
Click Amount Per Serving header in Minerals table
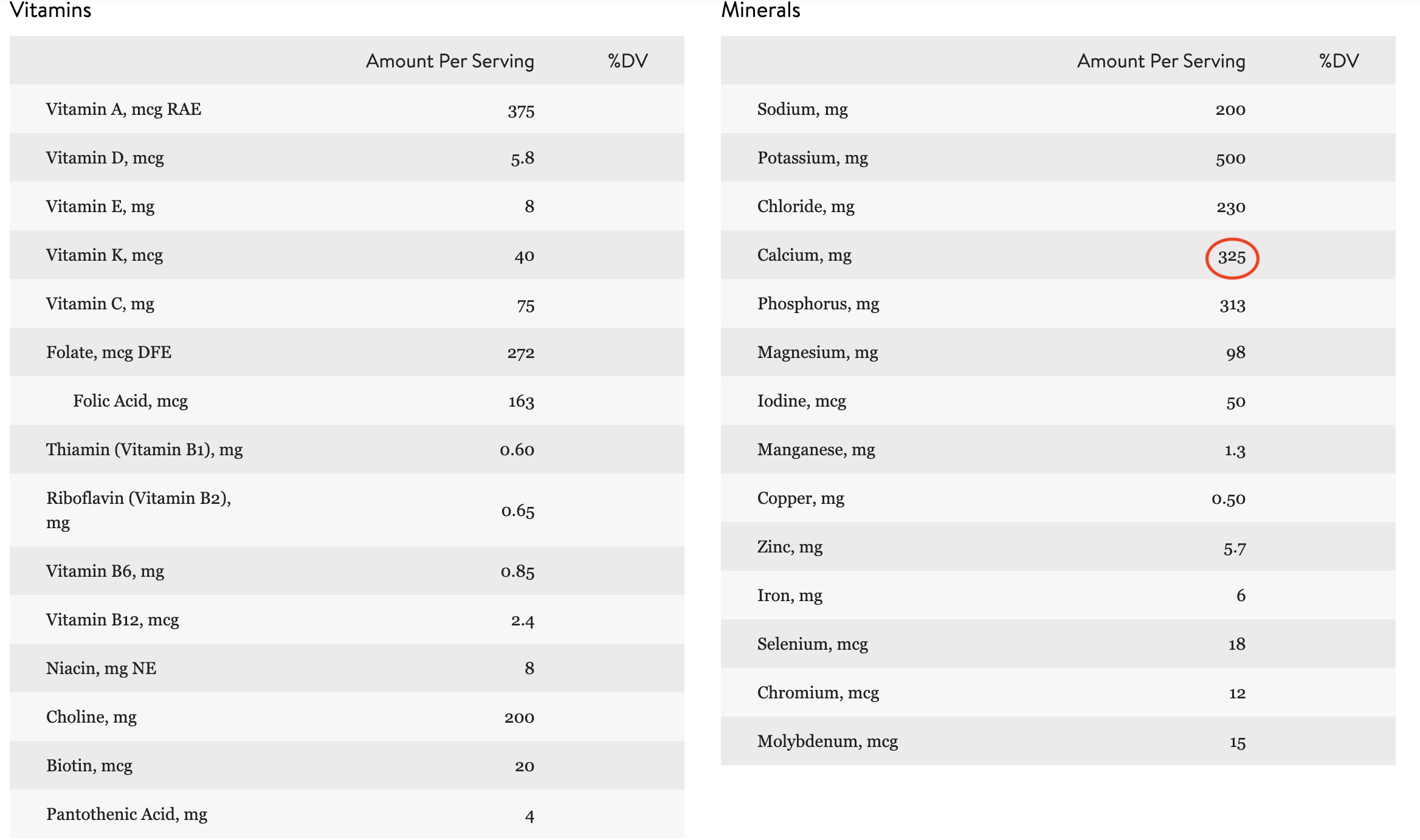click(x=1161, y=61)
